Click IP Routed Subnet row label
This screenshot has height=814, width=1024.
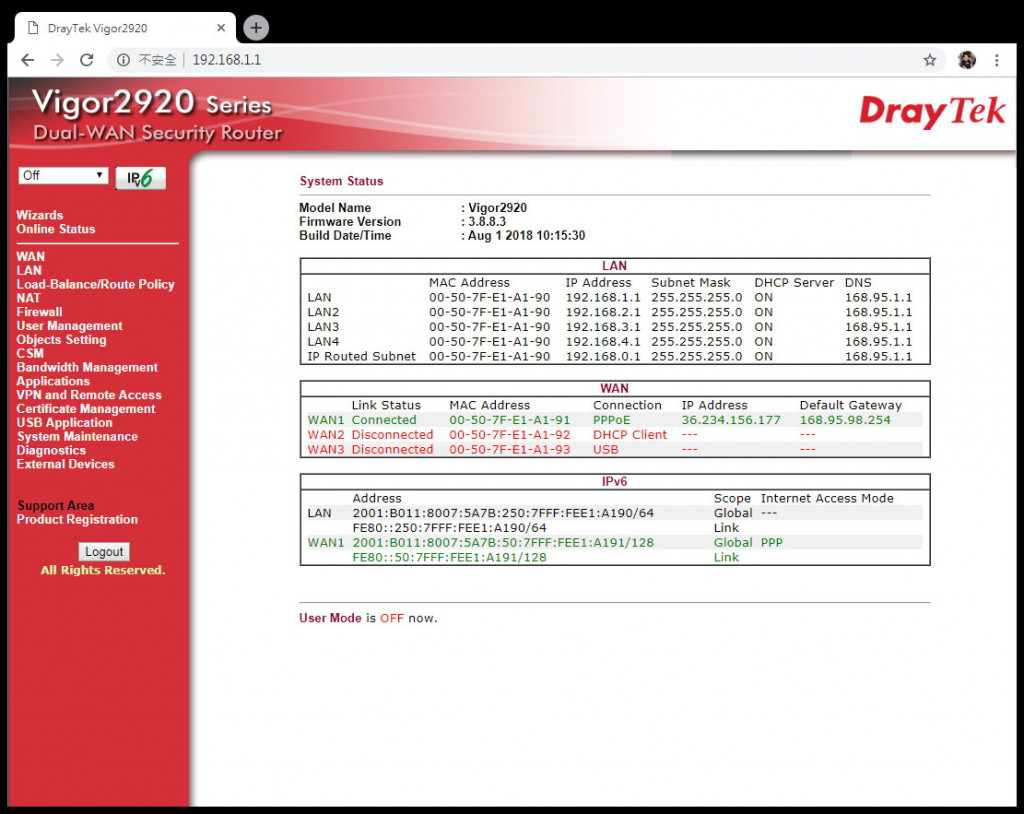[361, 357]
